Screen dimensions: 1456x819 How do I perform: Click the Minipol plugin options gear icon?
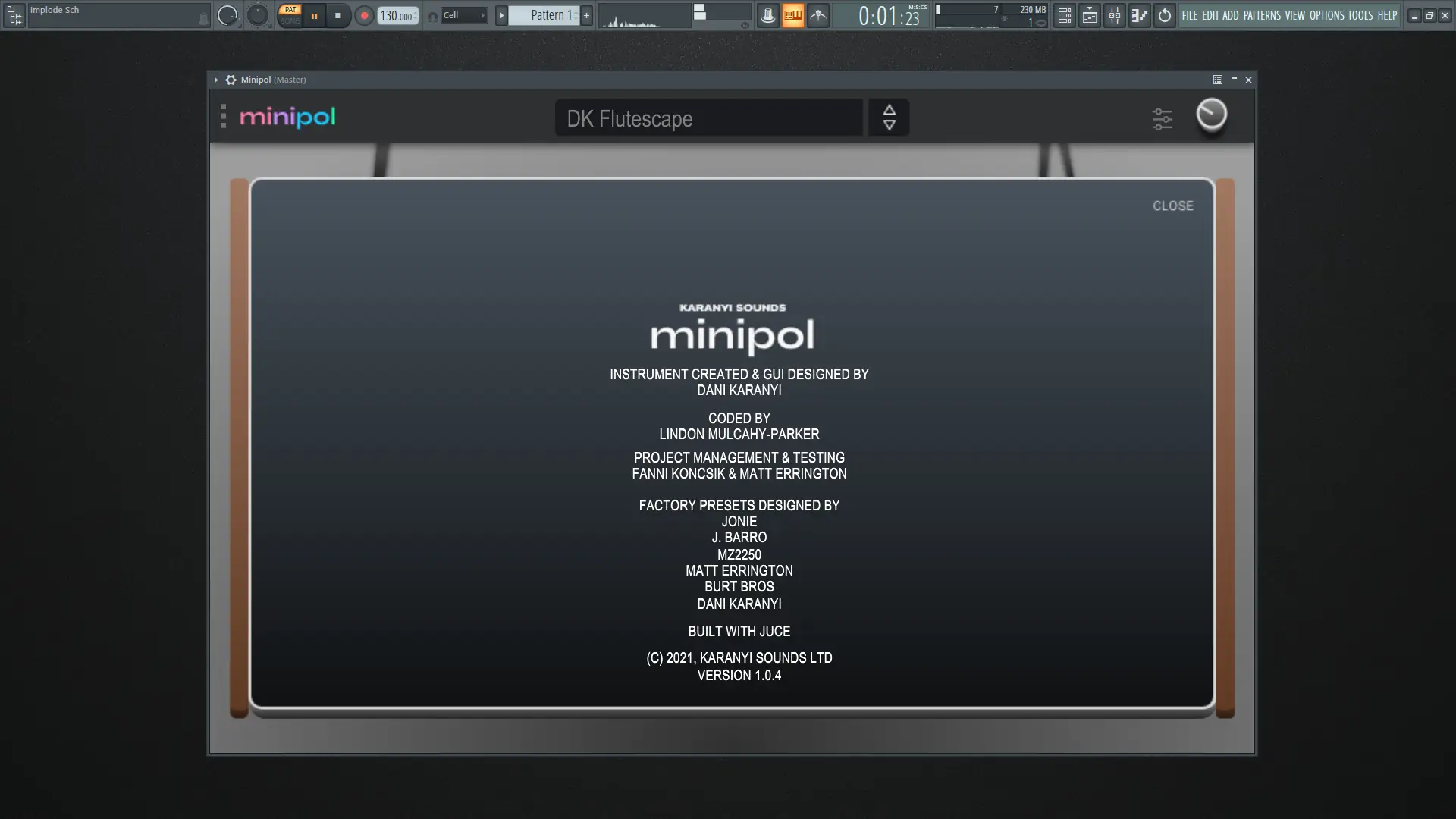point(231,80)
